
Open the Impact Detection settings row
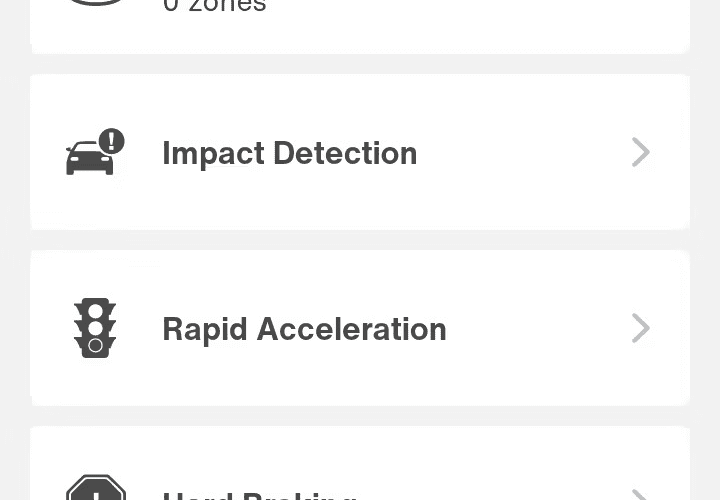click(x=360, y=152)
